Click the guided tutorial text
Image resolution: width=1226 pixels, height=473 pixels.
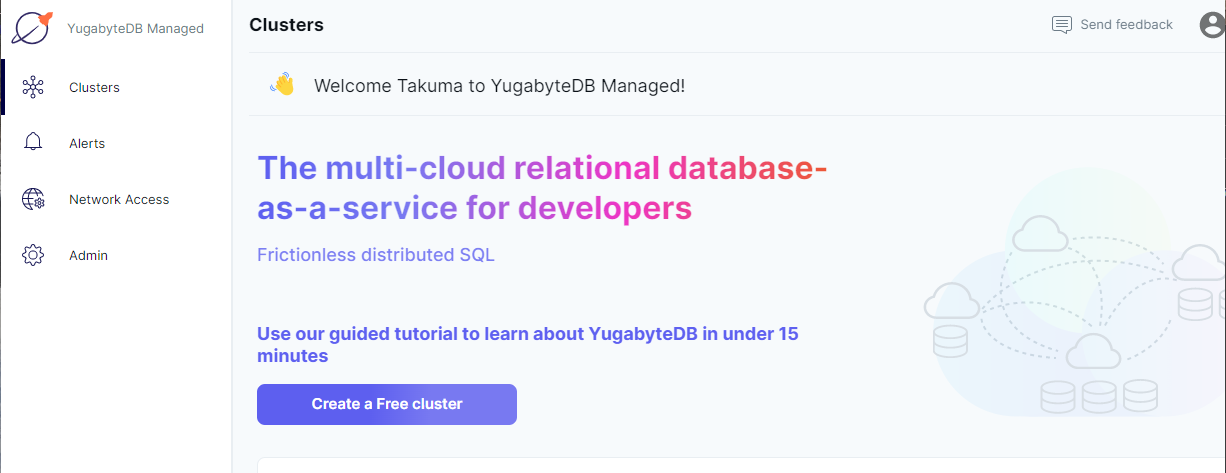[527, 344]
